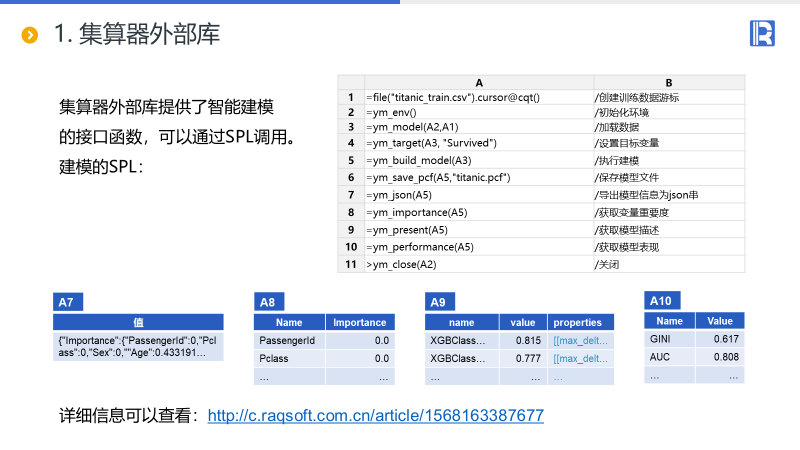
Task: Select row header 1 in the grid
Action: (351, 97)
